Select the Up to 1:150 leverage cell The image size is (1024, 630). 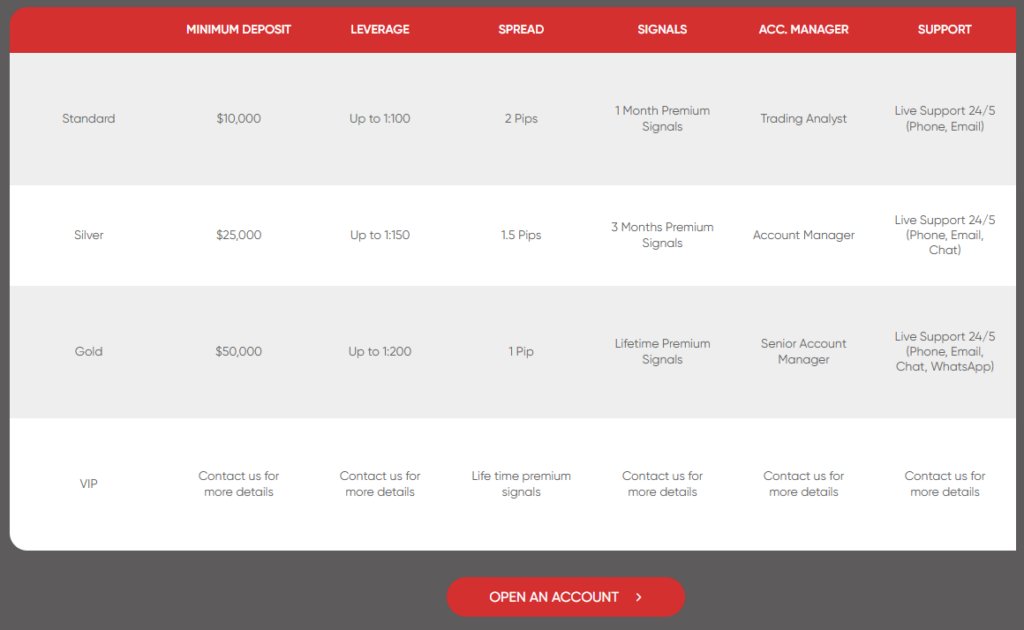point(380,235)
